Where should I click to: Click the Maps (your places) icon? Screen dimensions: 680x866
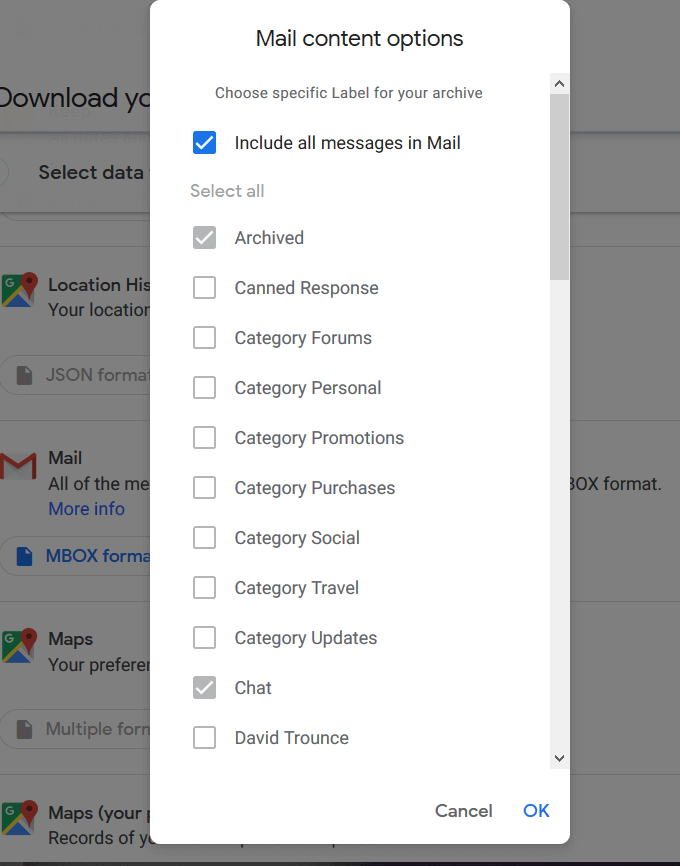tap(19, 819)
